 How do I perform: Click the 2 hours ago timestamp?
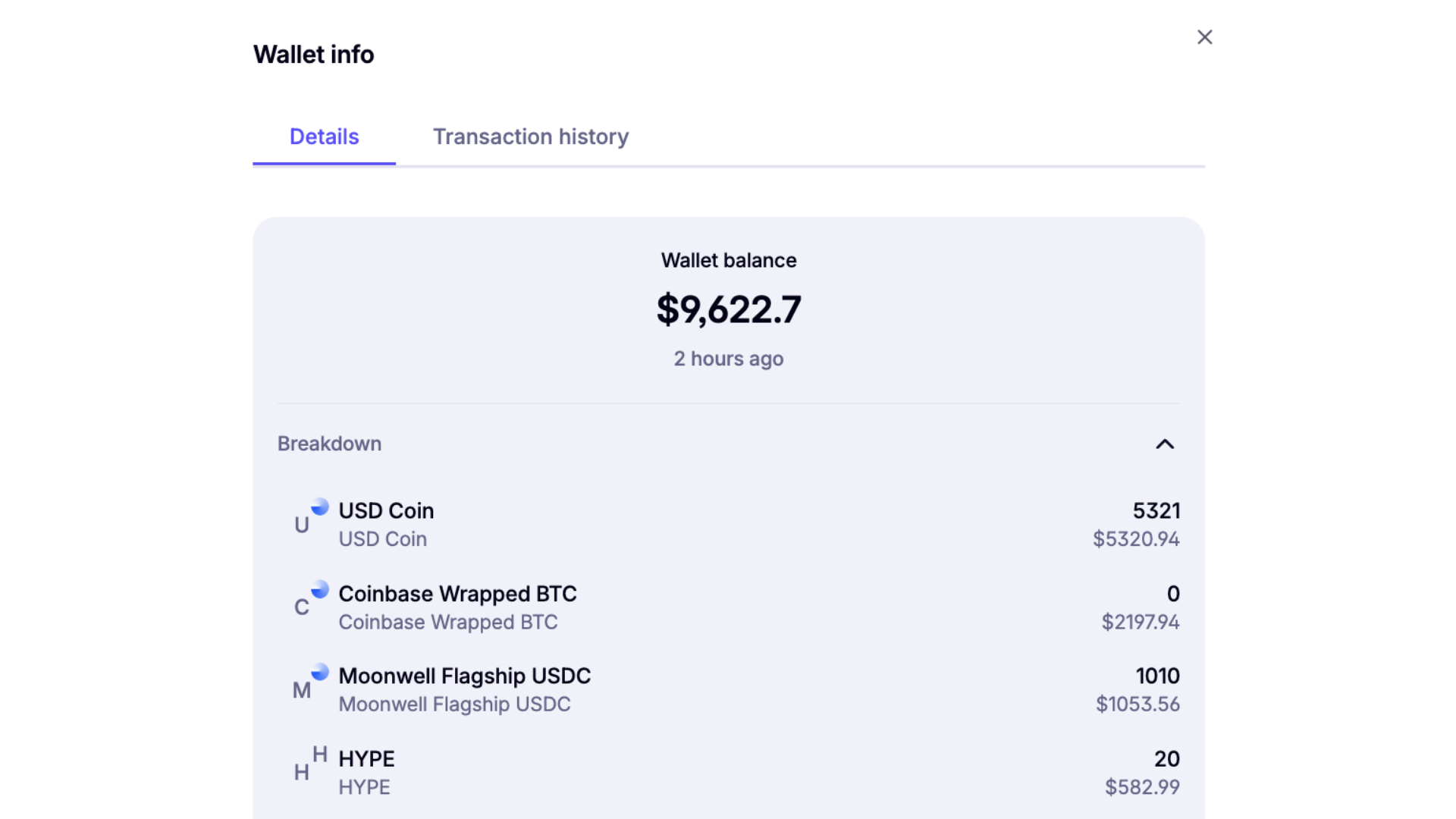point(728,359)
